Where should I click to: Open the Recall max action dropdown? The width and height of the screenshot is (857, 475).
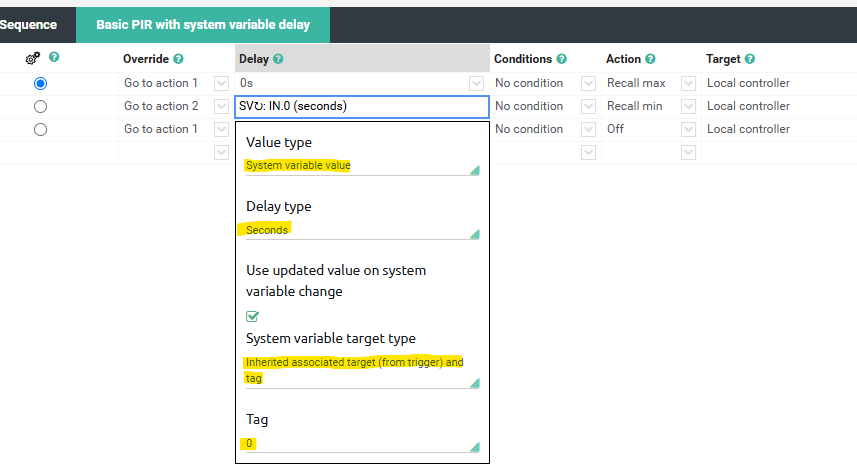[x=689, y=84]
